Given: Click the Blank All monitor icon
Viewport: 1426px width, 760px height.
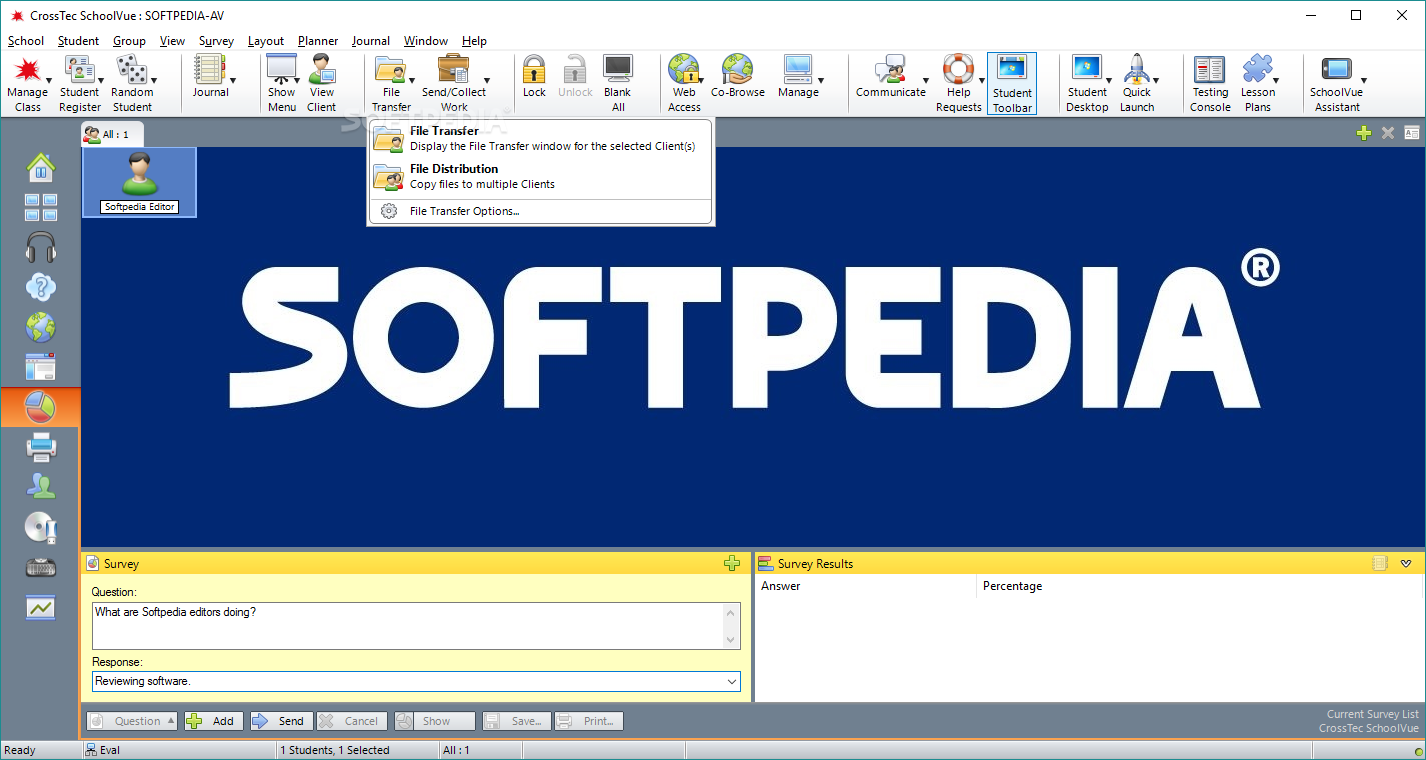Looking at the screenshot, I should point(618,70).
